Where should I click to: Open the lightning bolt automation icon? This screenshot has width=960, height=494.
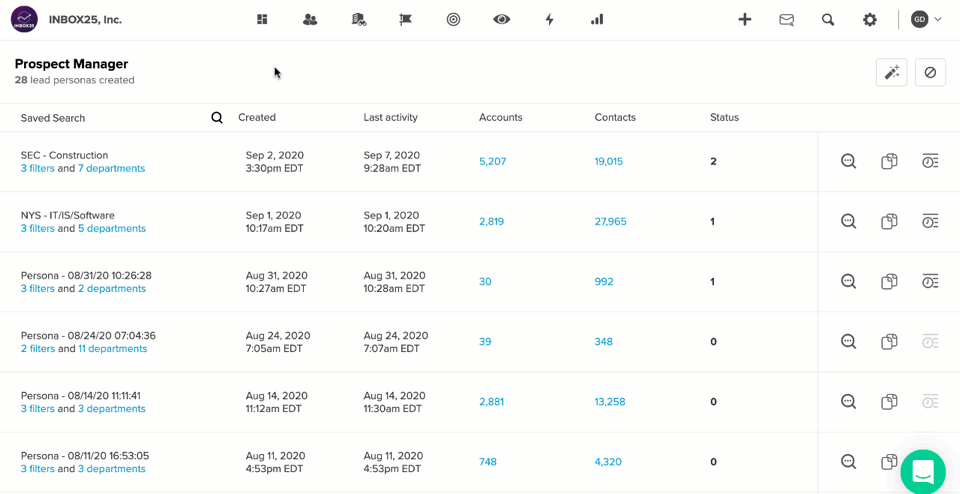click(549, 20)
